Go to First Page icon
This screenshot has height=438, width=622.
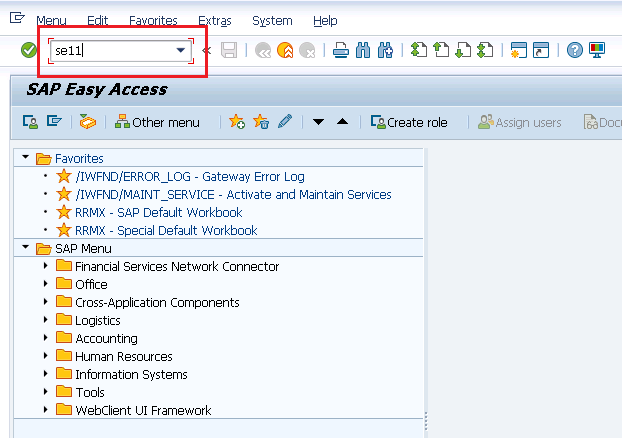419,50
